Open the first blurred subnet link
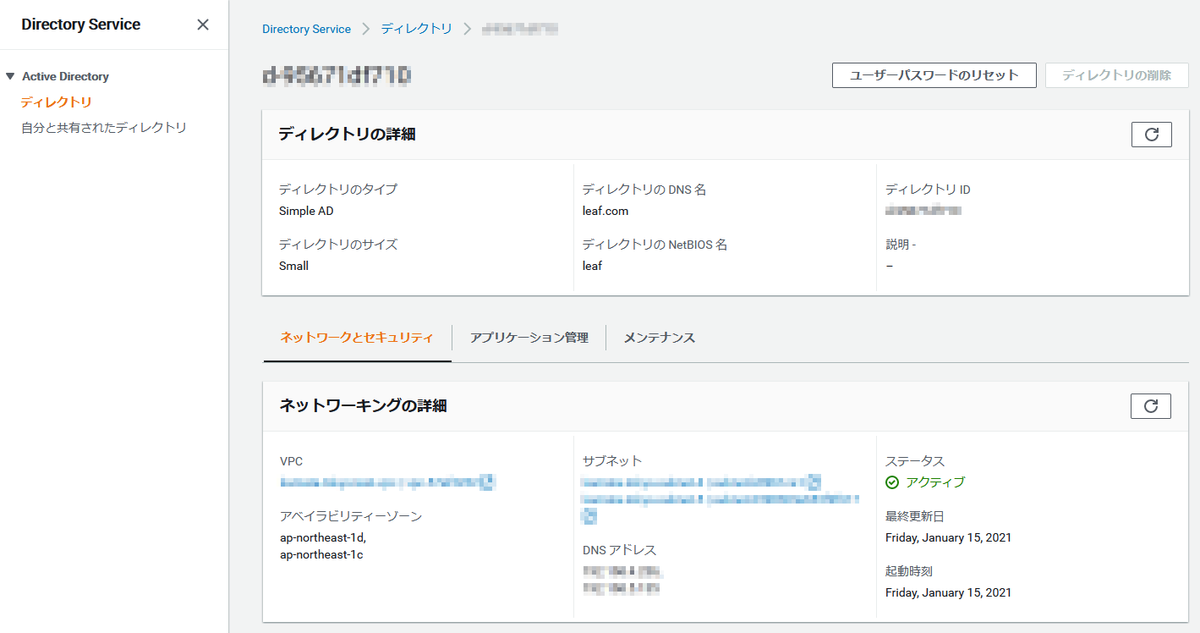This screenshot has height=633, width=1200. 692,482
